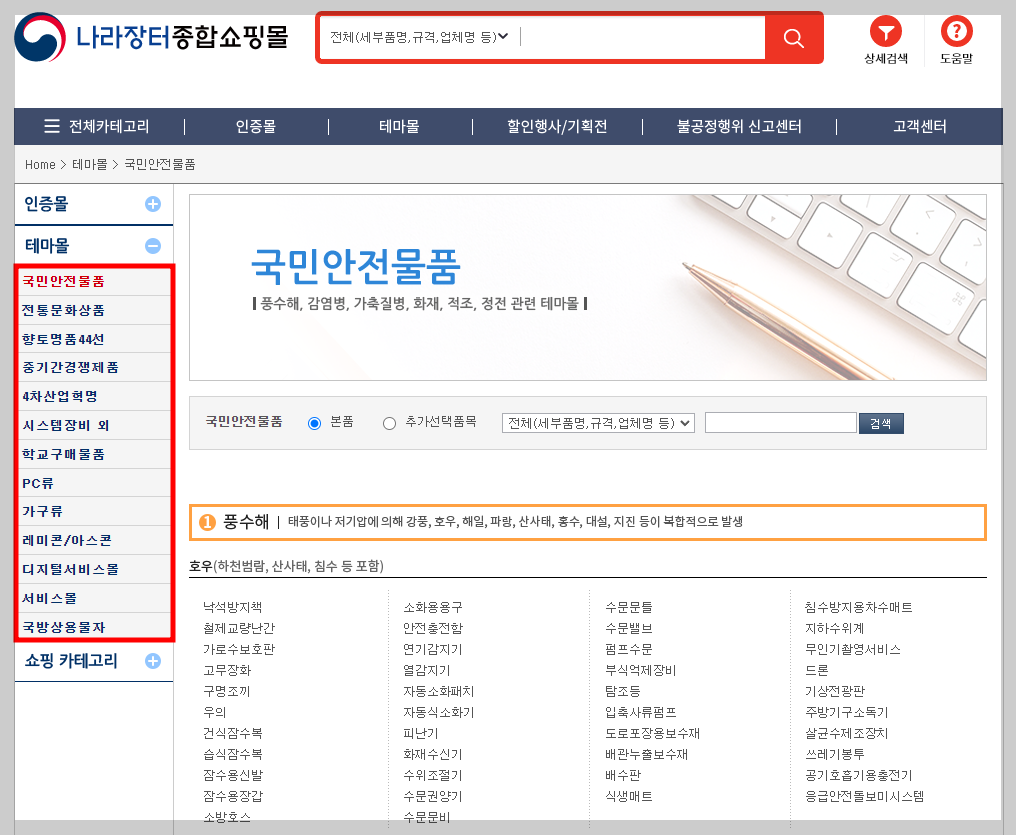Click the top search text field
This screenshot has width=1016, height=835.
641,38
